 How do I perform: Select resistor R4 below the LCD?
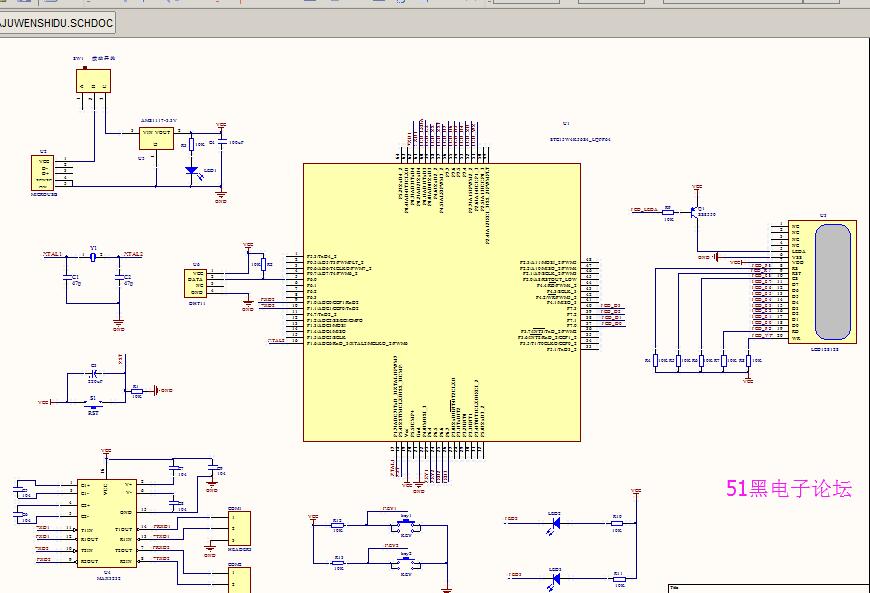click(x=655, y=361)
